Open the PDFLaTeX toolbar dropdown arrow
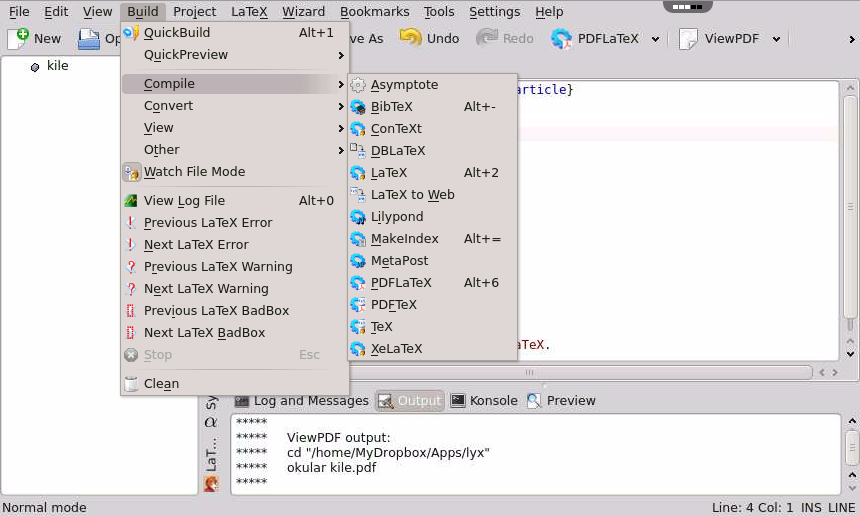The image size is (860, 516). click(x=655, y=39)
